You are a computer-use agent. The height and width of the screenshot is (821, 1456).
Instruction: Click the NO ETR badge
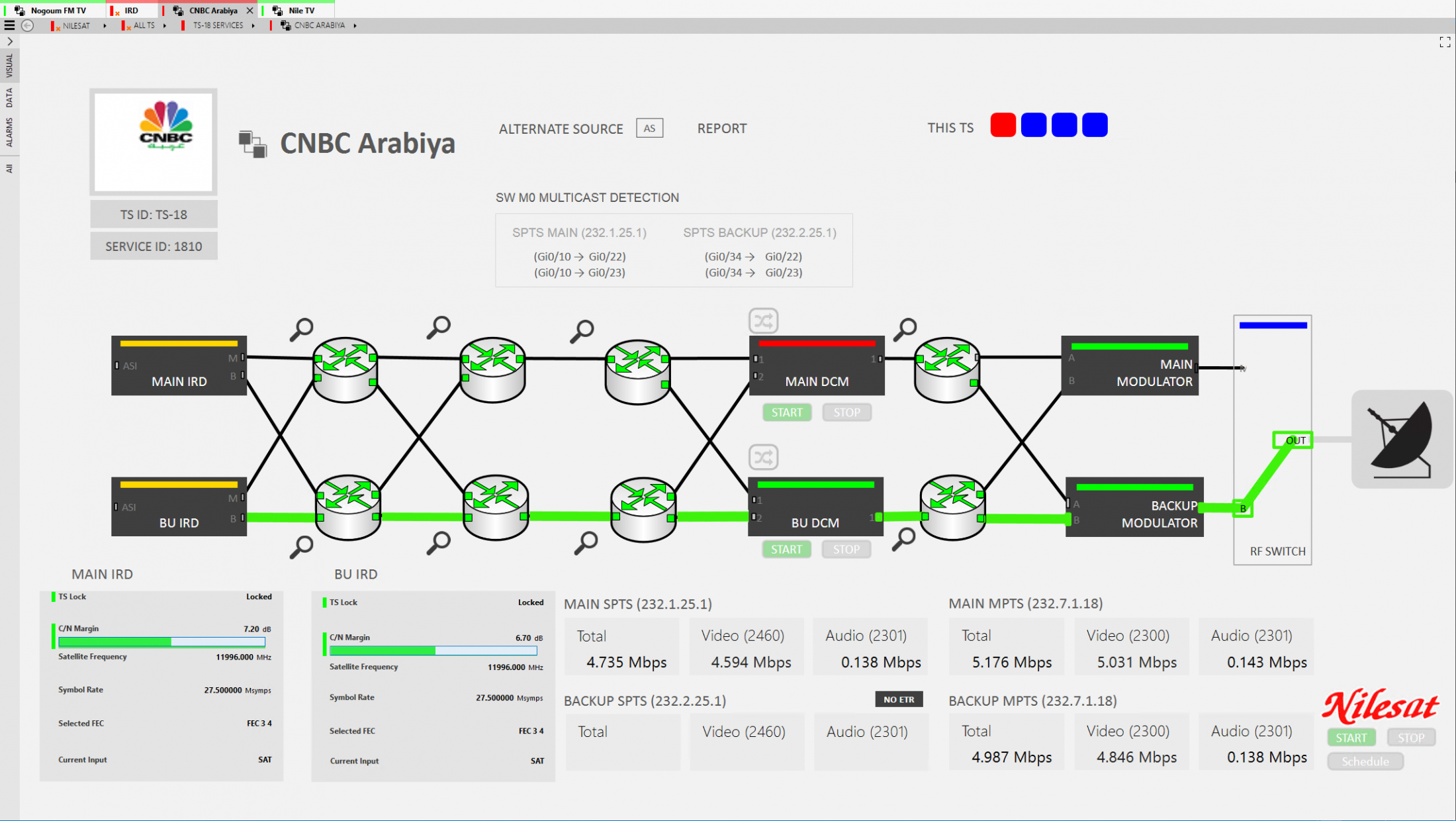(x=899, y=699)
